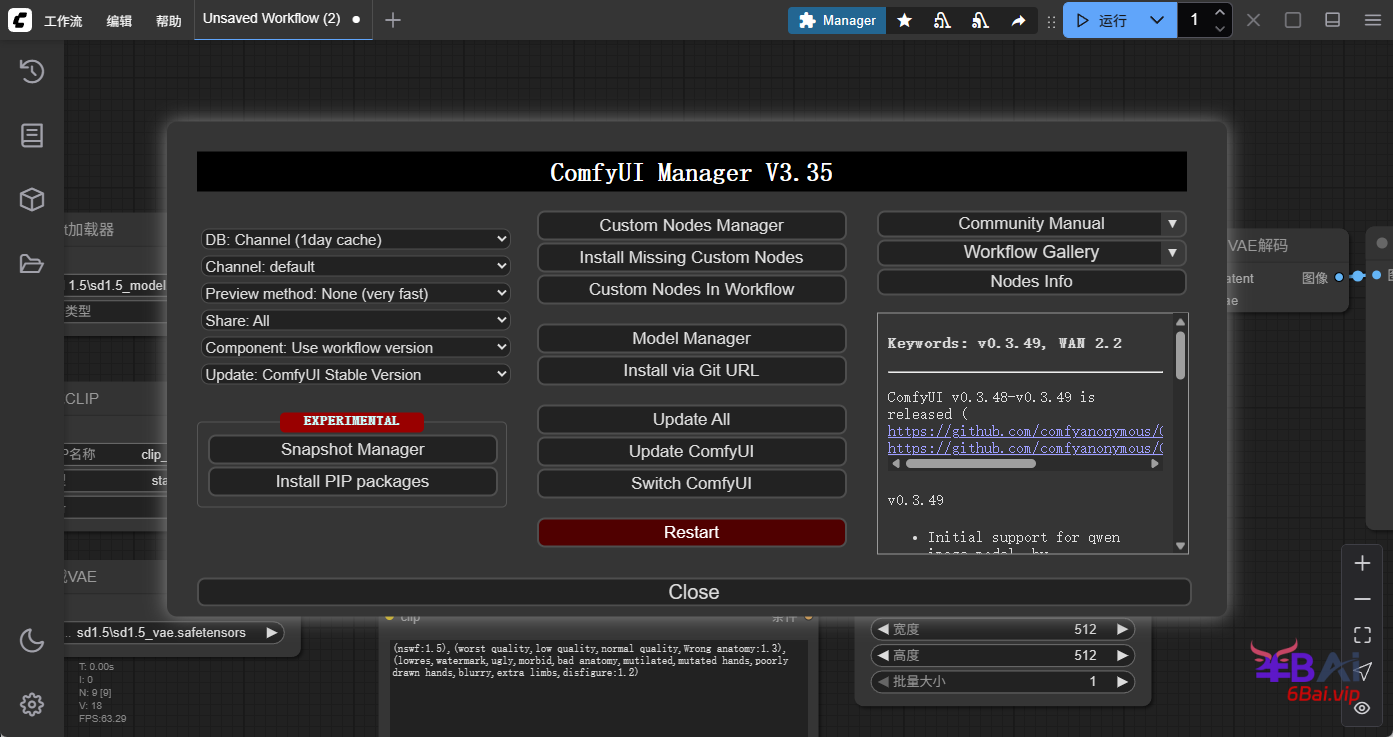
Task: Open the queue history sidebar panel
Action: (32, 71)
